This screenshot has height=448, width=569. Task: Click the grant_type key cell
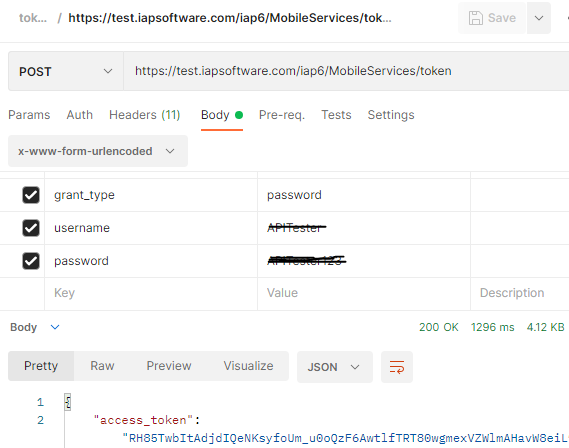click(151, 195)
